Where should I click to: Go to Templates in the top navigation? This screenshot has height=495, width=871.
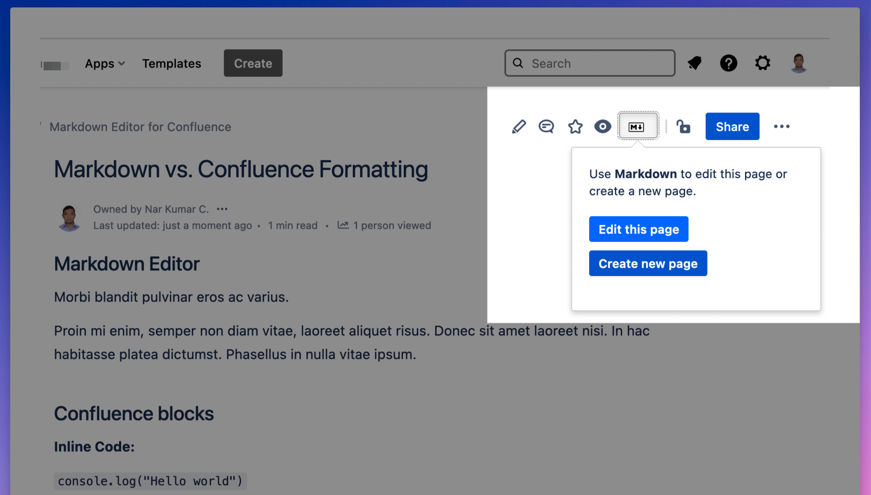(x=171, y=63)
